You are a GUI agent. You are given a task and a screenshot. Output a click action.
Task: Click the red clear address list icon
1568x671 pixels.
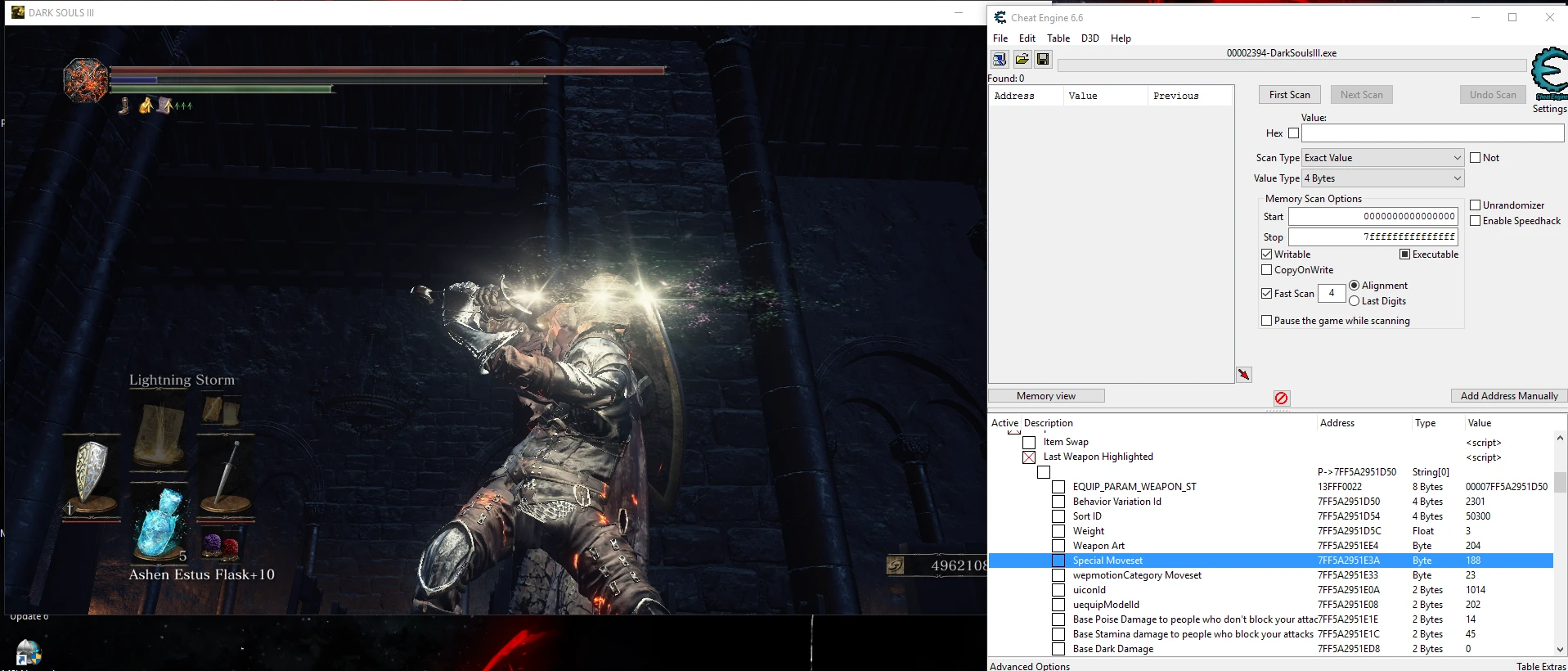(1282, 398)
